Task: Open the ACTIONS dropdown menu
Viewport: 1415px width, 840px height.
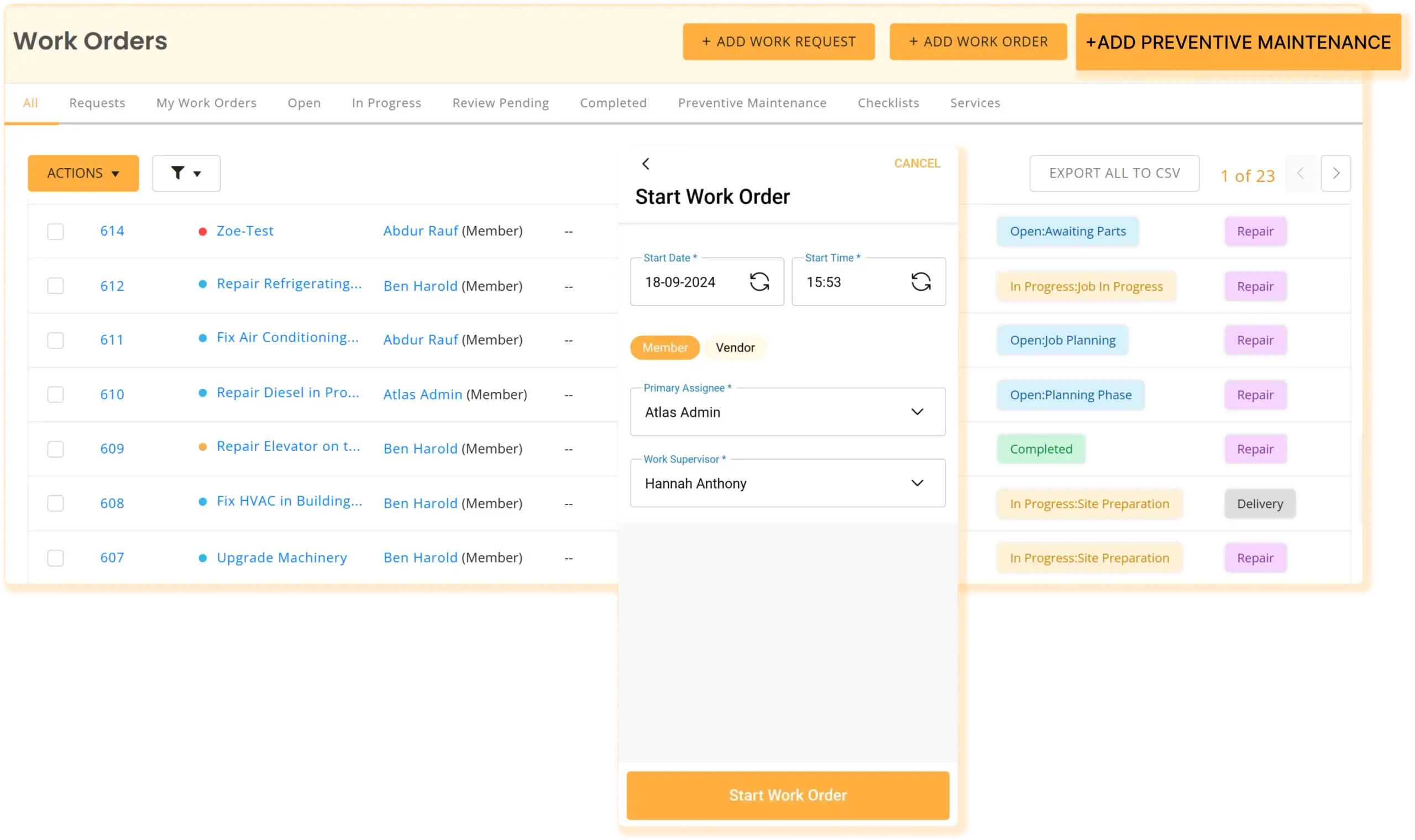Action: point(83,173)
